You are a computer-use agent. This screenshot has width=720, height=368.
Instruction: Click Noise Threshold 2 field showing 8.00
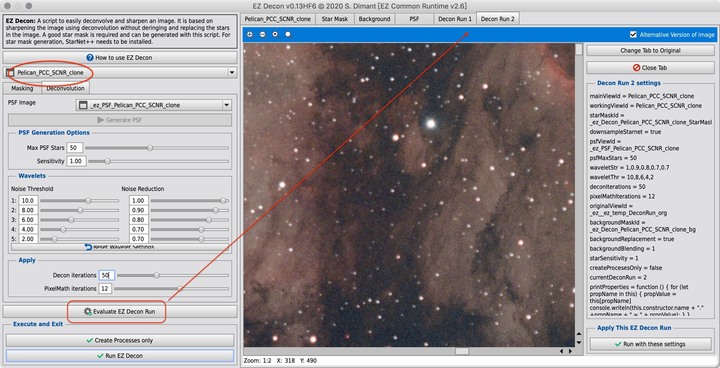coord(28,210)
